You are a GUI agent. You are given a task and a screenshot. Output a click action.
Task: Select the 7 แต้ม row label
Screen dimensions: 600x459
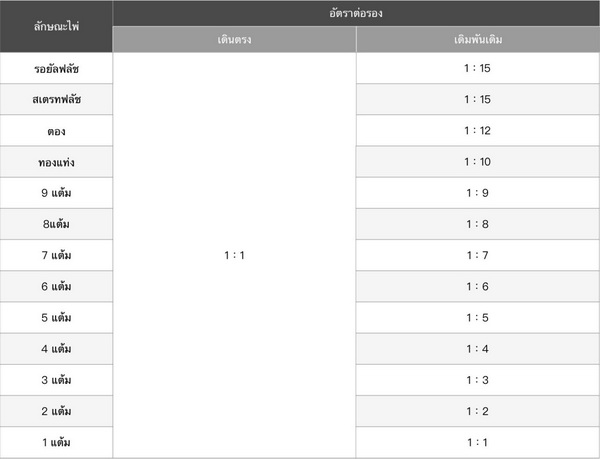click(x=56, y=255)
